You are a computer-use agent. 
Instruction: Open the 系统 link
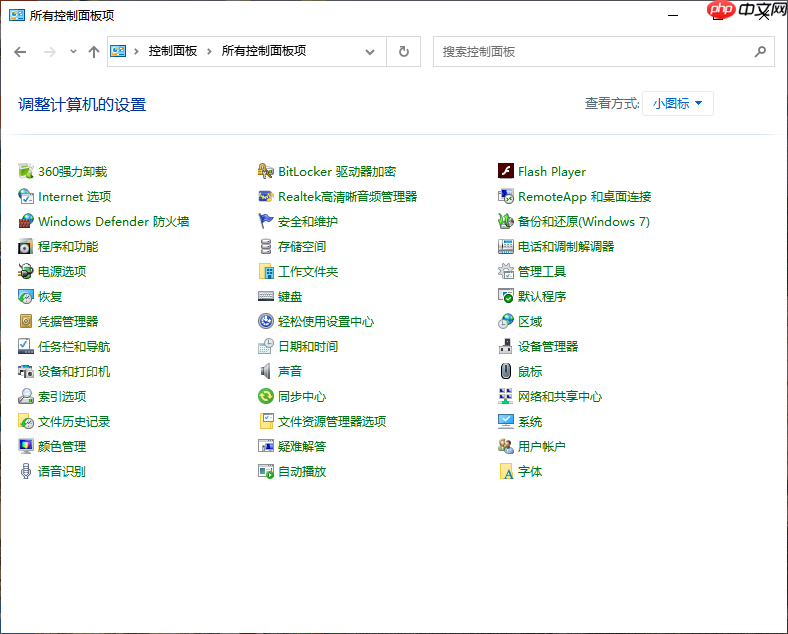[x=530, y=421]
